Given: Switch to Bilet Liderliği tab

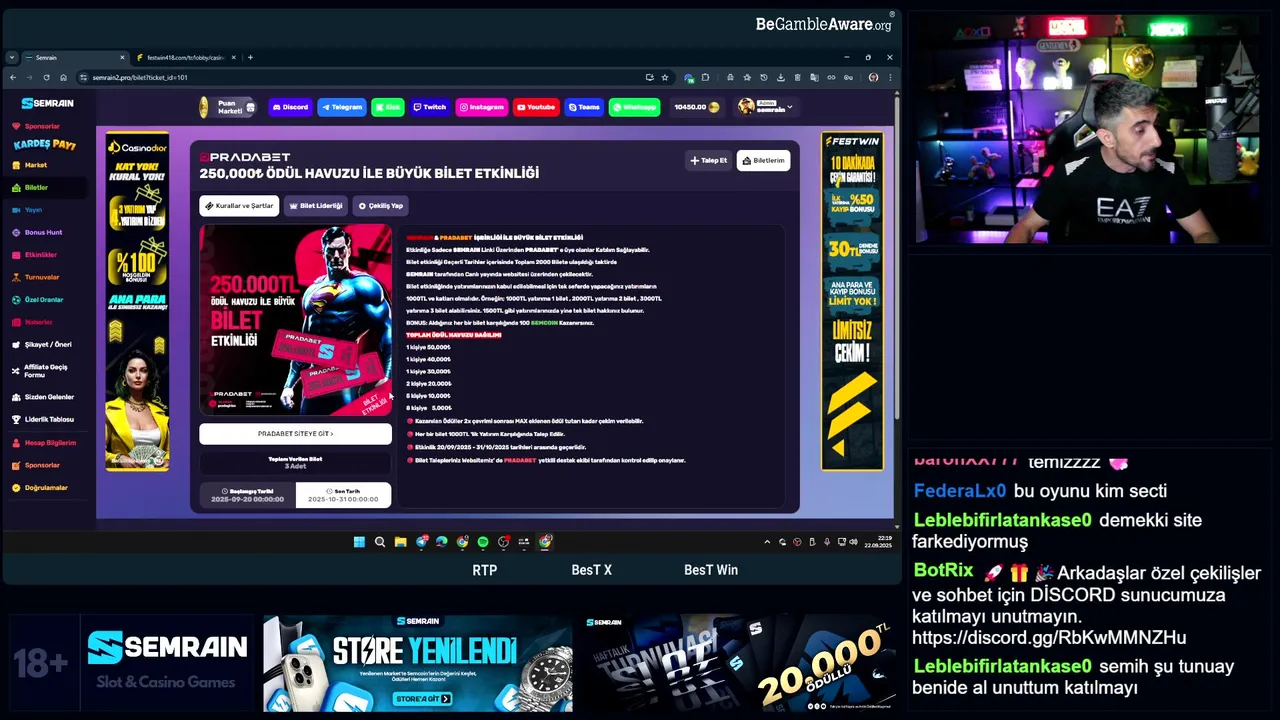Looking at the screenshot, I should tap(315, 206).
